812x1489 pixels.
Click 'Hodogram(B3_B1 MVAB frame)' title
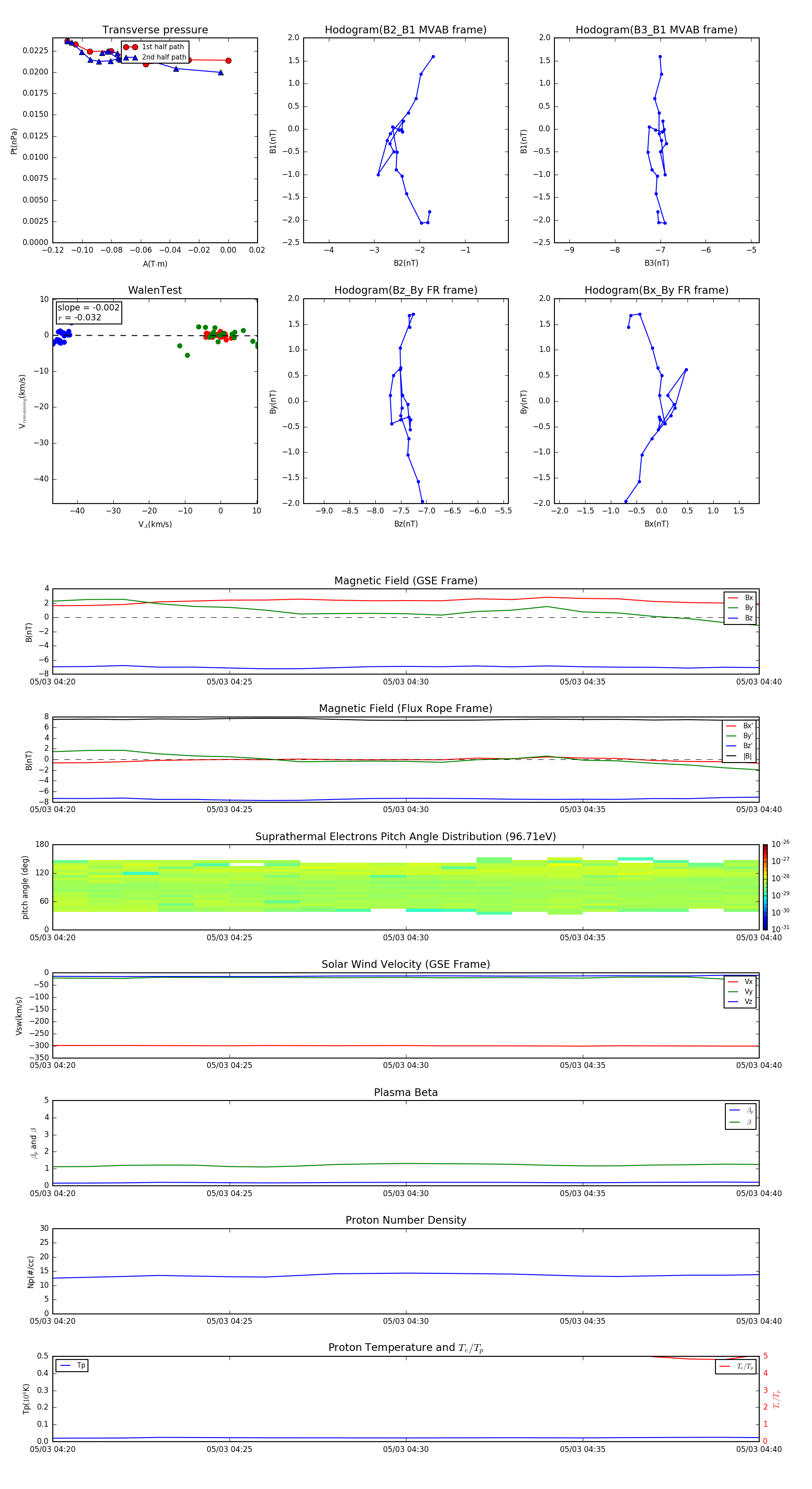click(656, 30)
